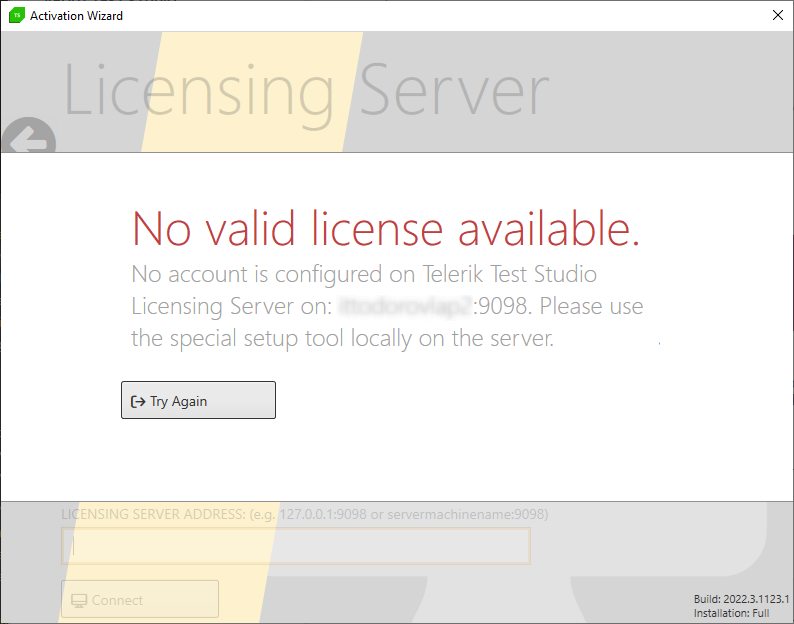Click the monitor icon on Connect button
794x624 pixels.
point(78,600)
